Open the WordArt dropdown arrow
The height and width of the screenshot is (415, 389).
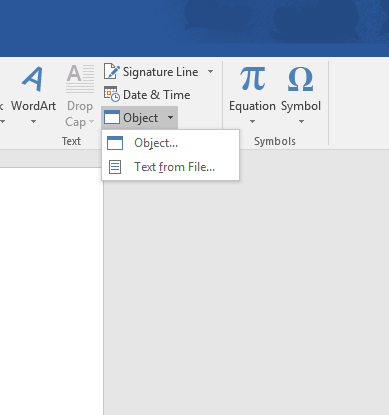[x=33, y=122]
